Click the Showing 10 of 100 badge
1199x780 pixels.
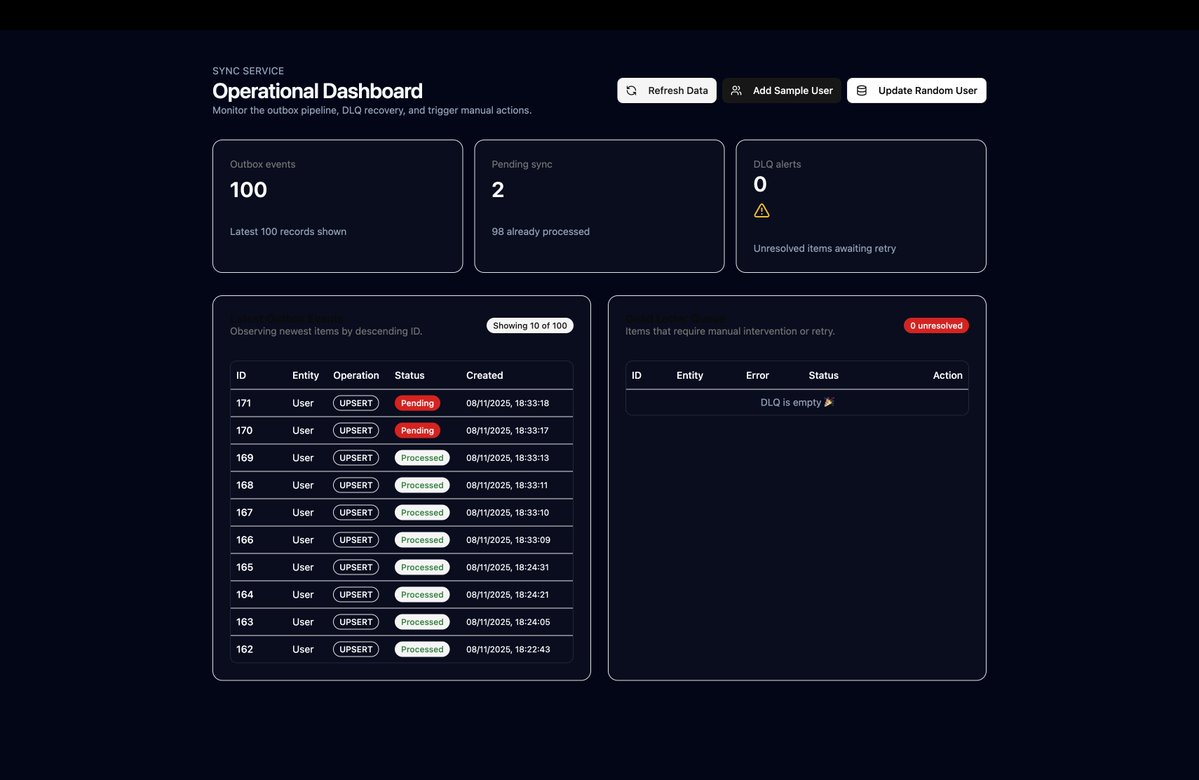point(530,326)
